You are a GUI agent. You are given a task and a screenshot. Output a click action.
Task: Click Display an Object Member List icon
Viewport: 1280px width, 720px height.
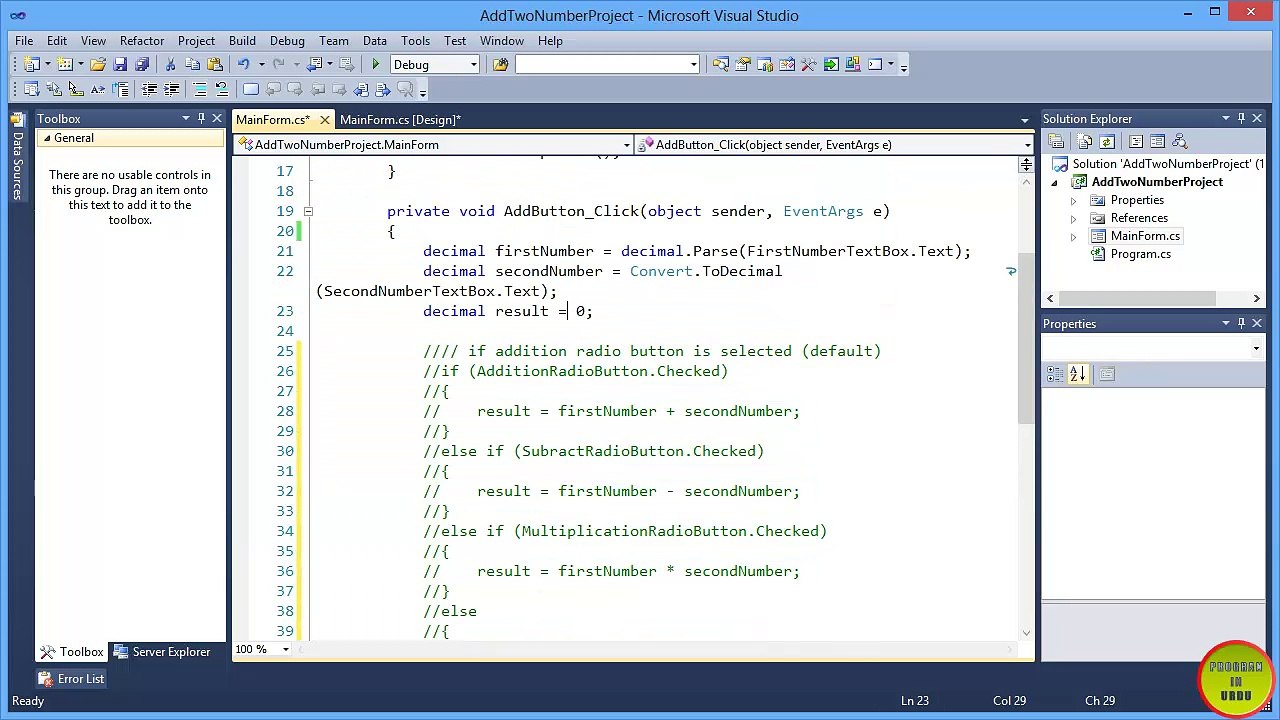click(x=31, y=89)
